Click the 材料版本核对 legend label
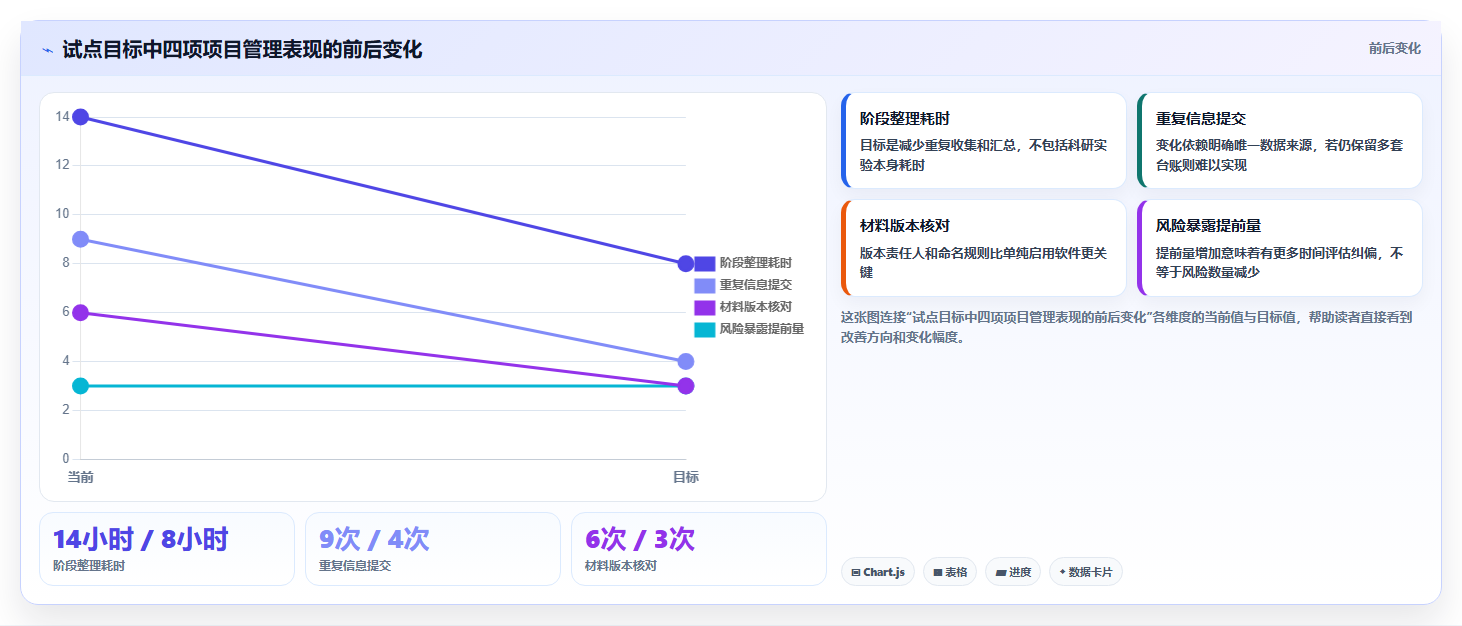The height and width of the screenshot is (626, 1462). coord(756,307)
